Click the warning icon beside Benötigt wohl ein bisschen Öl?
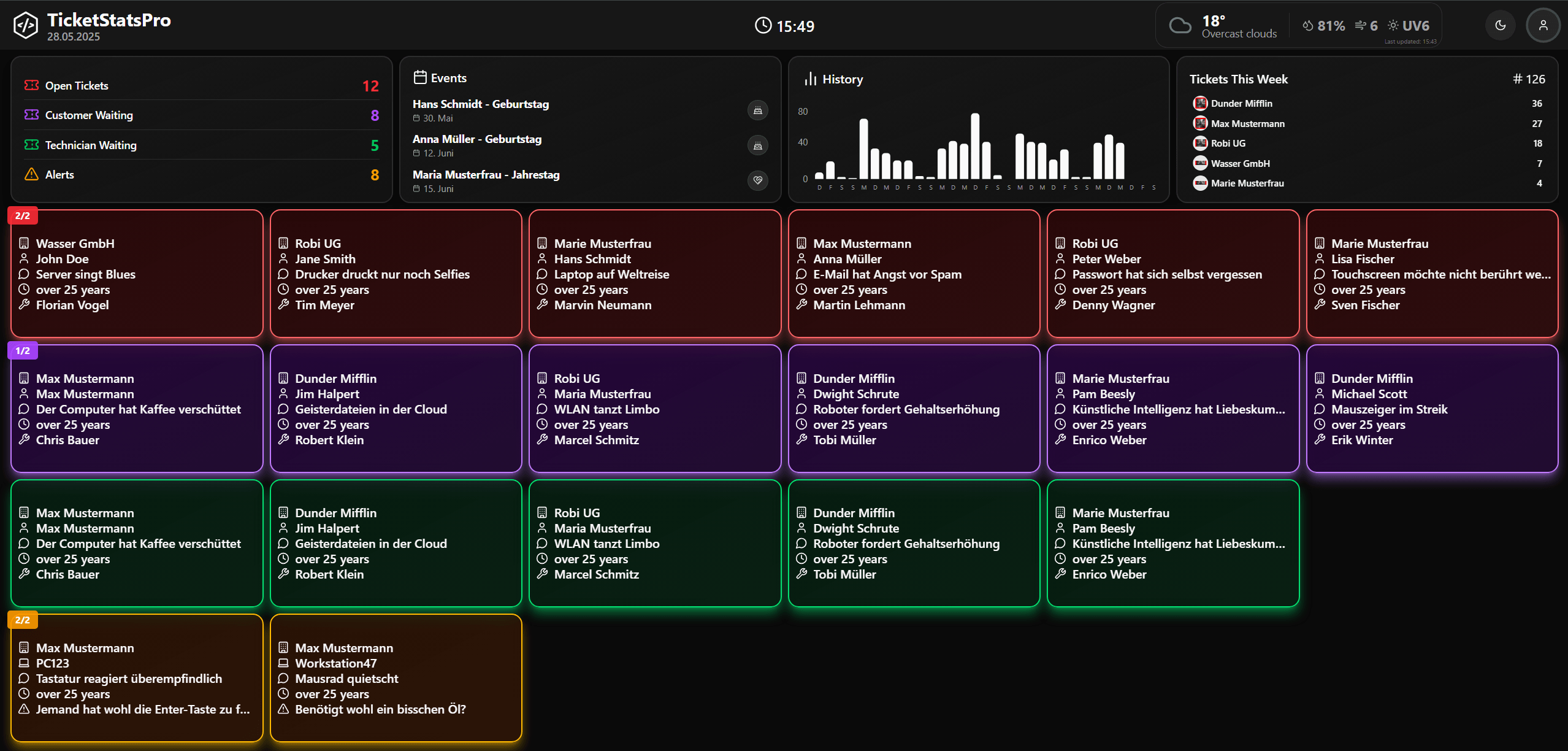The height and width of the screenshot is (751, 1568). 283,709
